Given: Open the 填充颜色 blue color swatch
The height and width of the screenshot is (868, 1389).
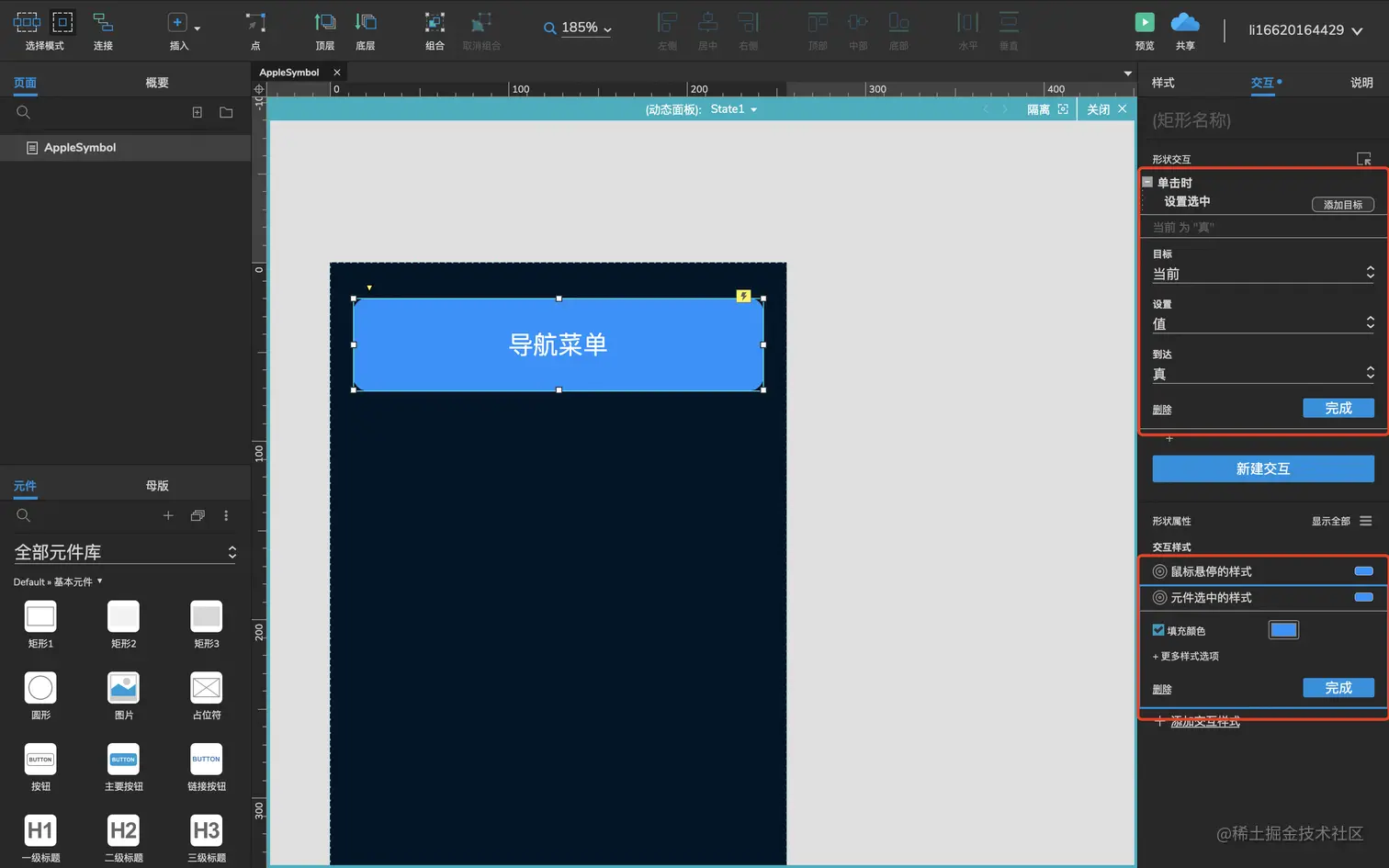Looking at the screenshot, I should pos(1283,630).
